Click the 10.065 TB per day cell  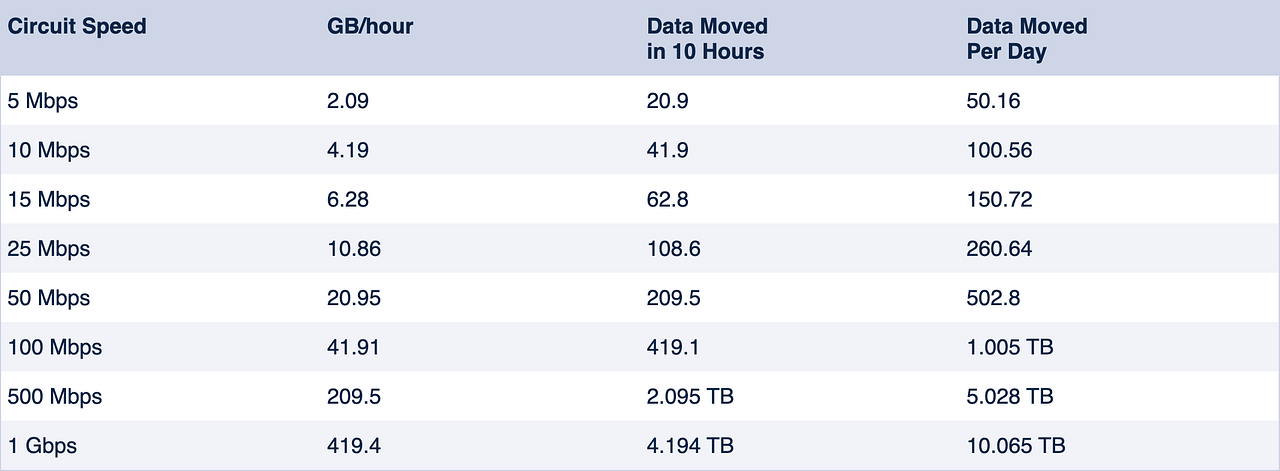coord(1016,445)
